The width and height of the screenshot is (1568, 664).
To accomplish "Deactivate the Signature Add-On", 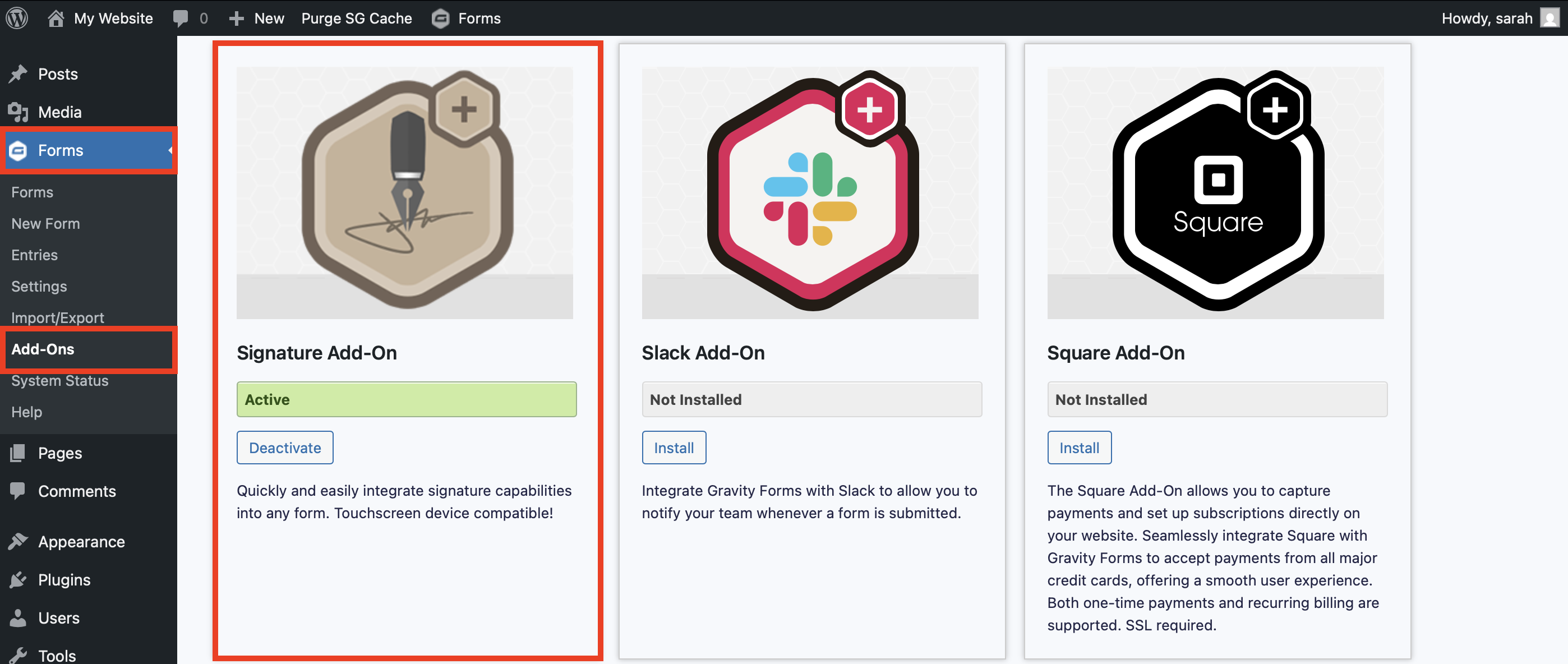I will point(285,448).
